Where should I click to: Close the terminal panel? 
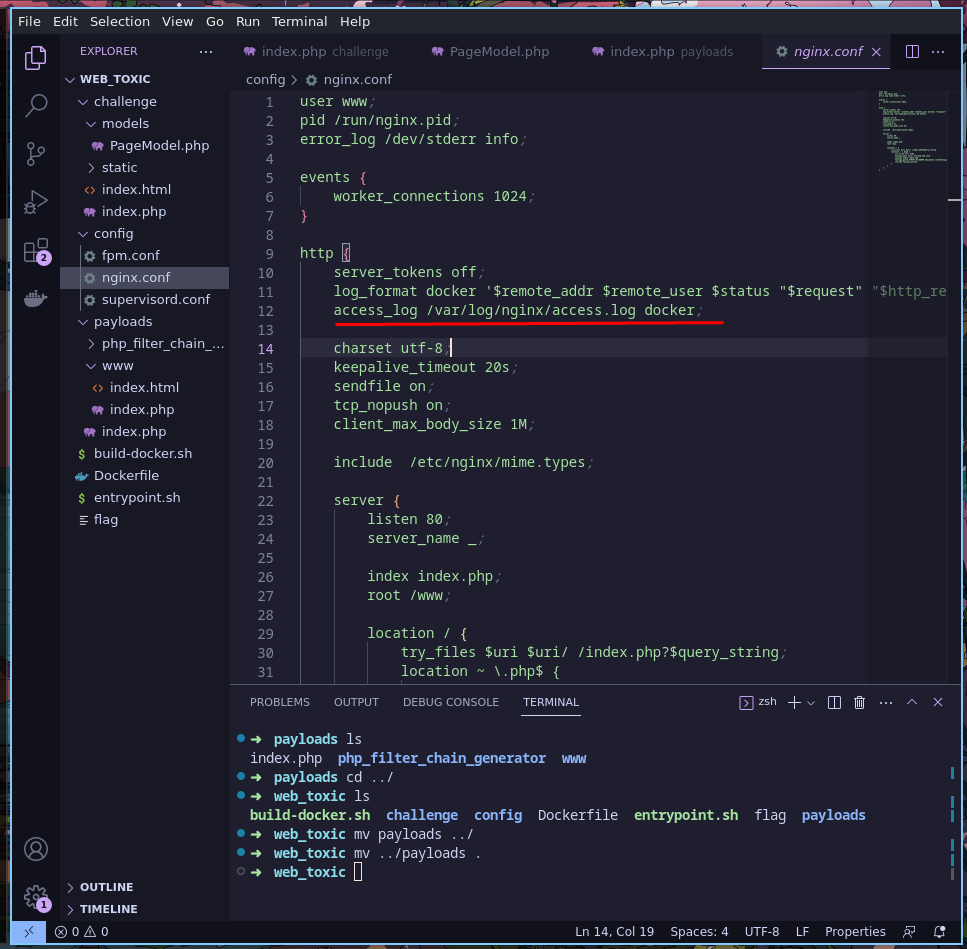click(938, 703)
